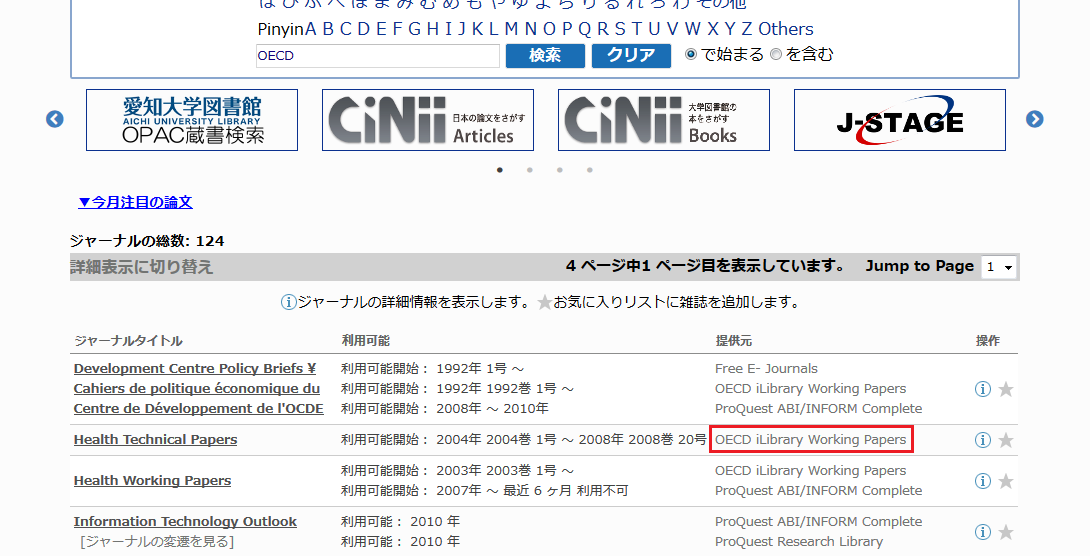Browse titles by Pinyin letter B
This screenshot has width=1090, height=556.
pos(328,29)
